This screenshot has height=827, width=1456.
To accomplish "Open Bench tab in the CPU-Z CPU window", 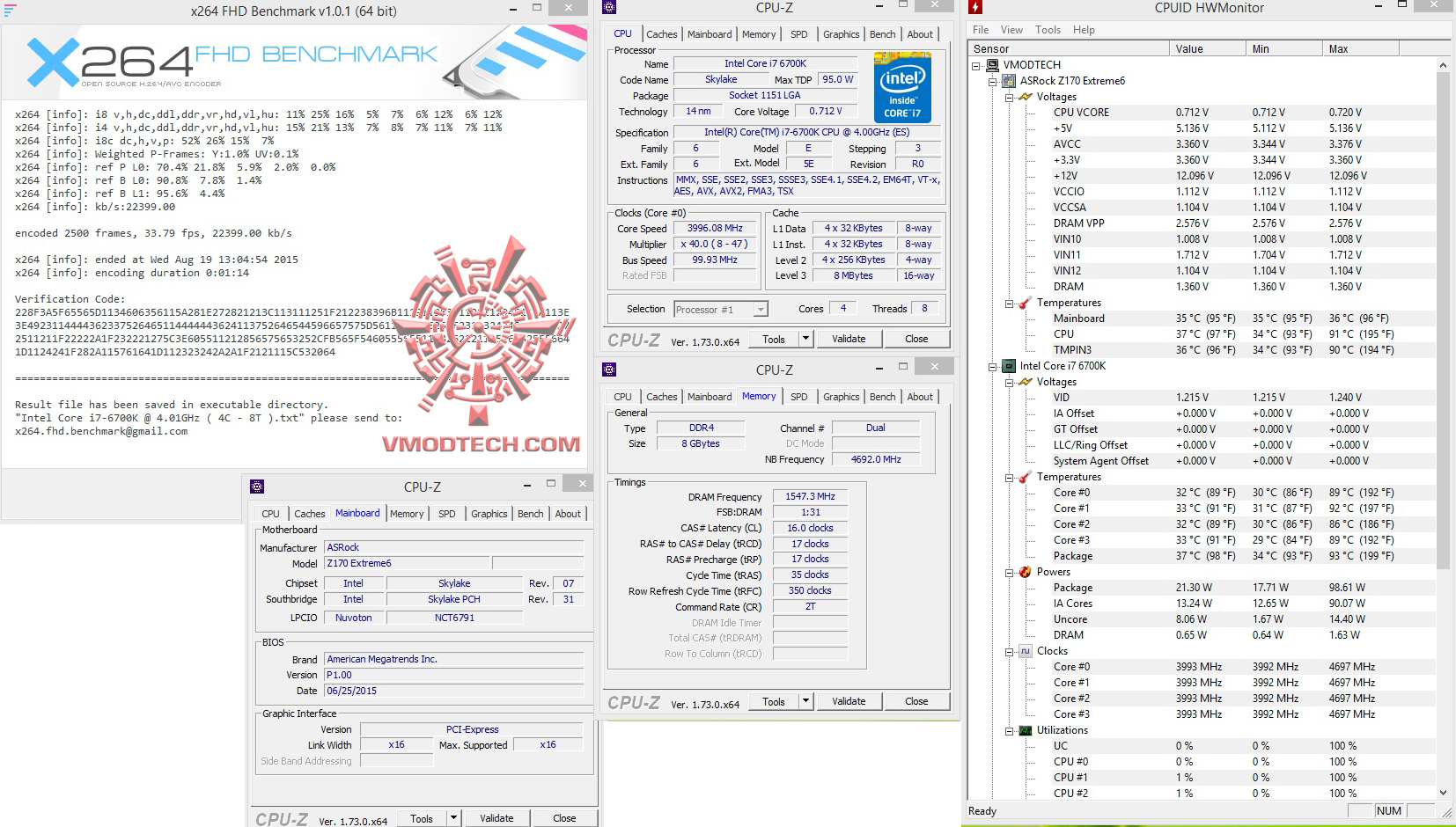I will pos(883,34).
